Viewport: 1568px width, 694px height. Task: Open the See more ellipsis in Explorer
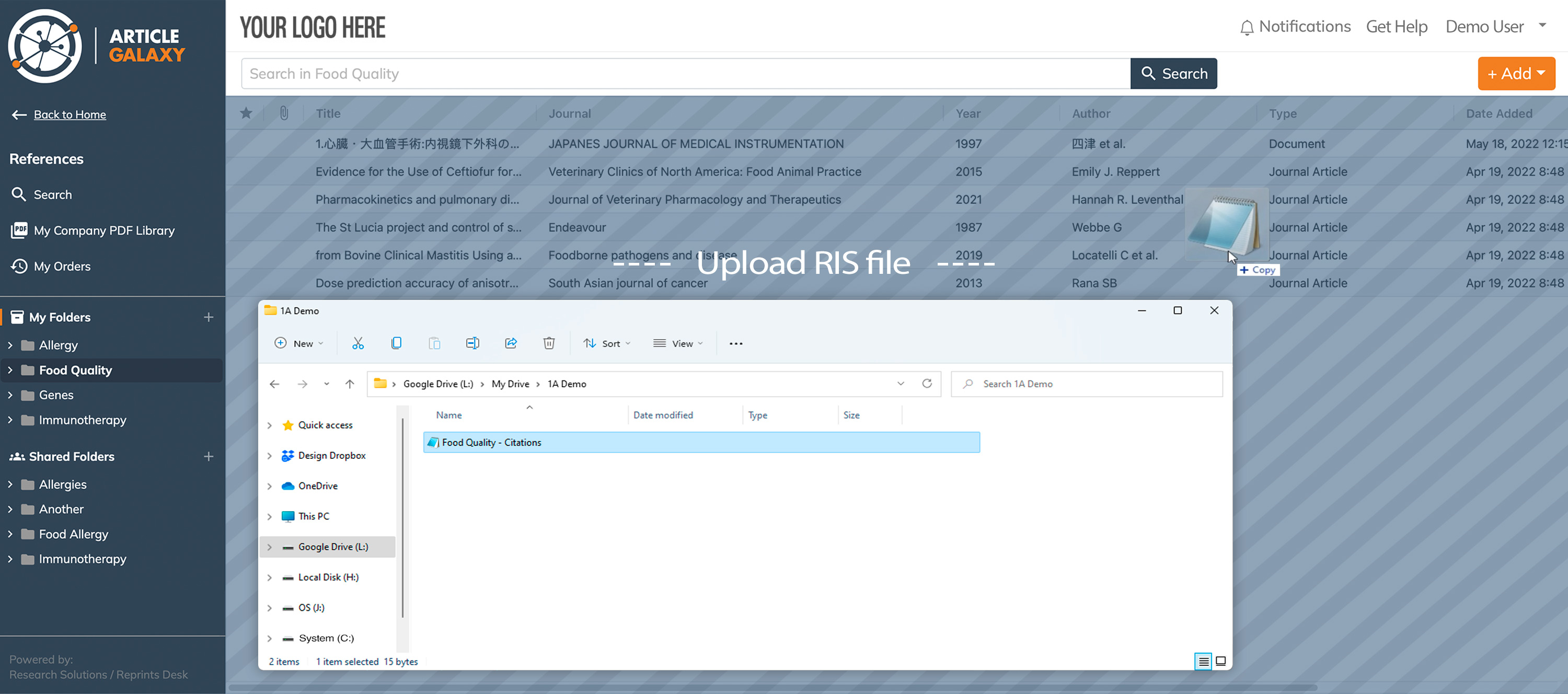(x=736, y=343)
